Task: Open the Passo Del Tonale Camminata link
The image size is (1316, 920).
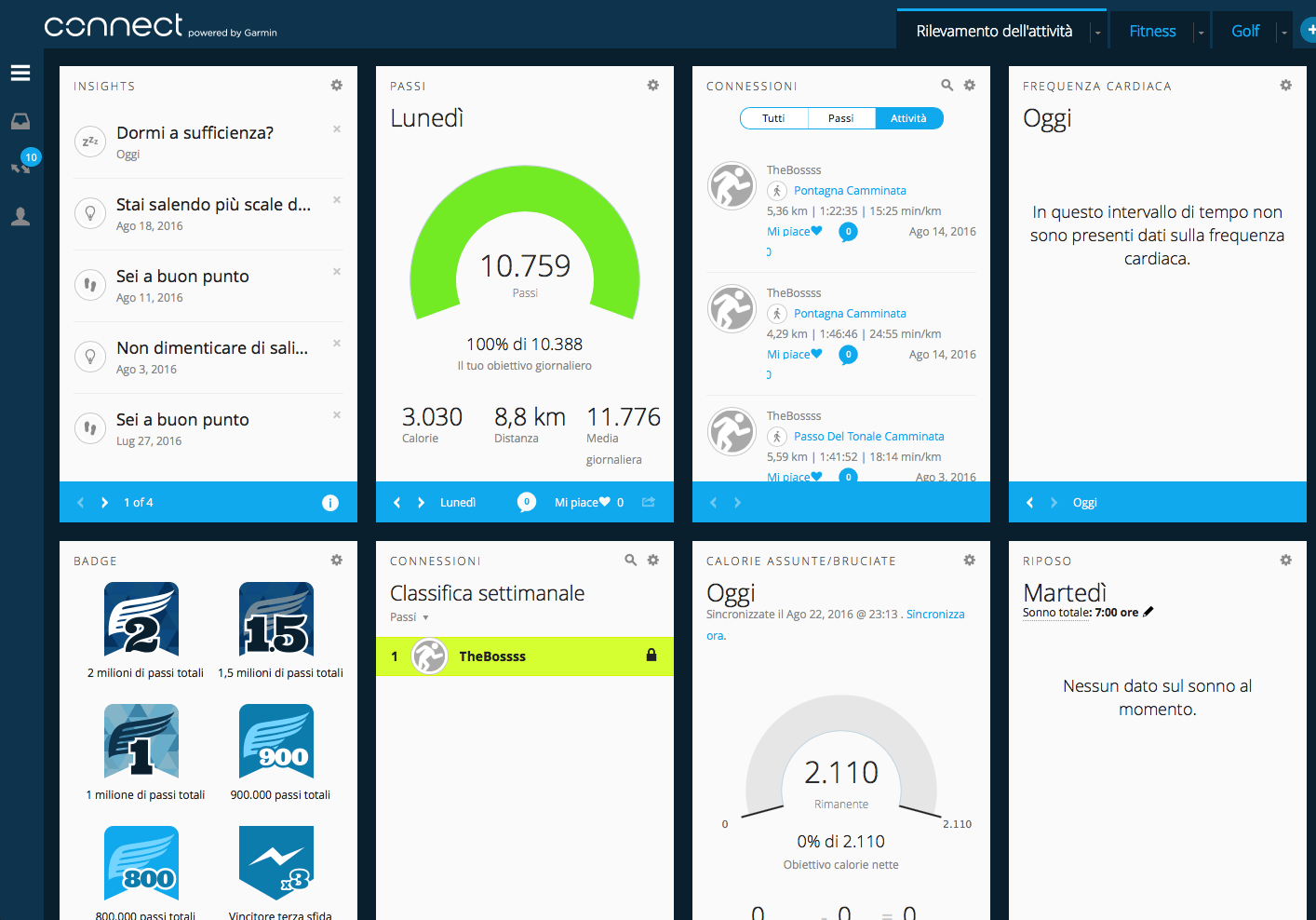Action: [x=868, y=437]
